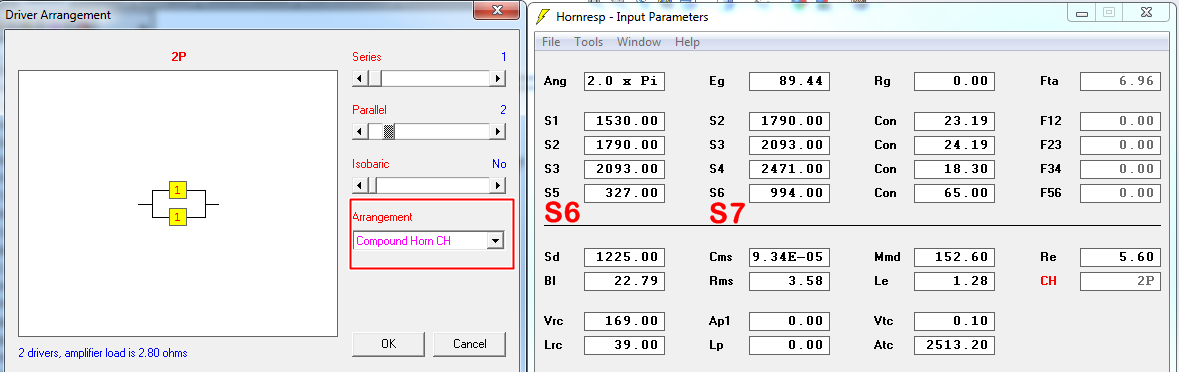Click the Rms field showing 3.58
Image resolution: width=1179 pixels, height=372 pixels.
[790, 281]
